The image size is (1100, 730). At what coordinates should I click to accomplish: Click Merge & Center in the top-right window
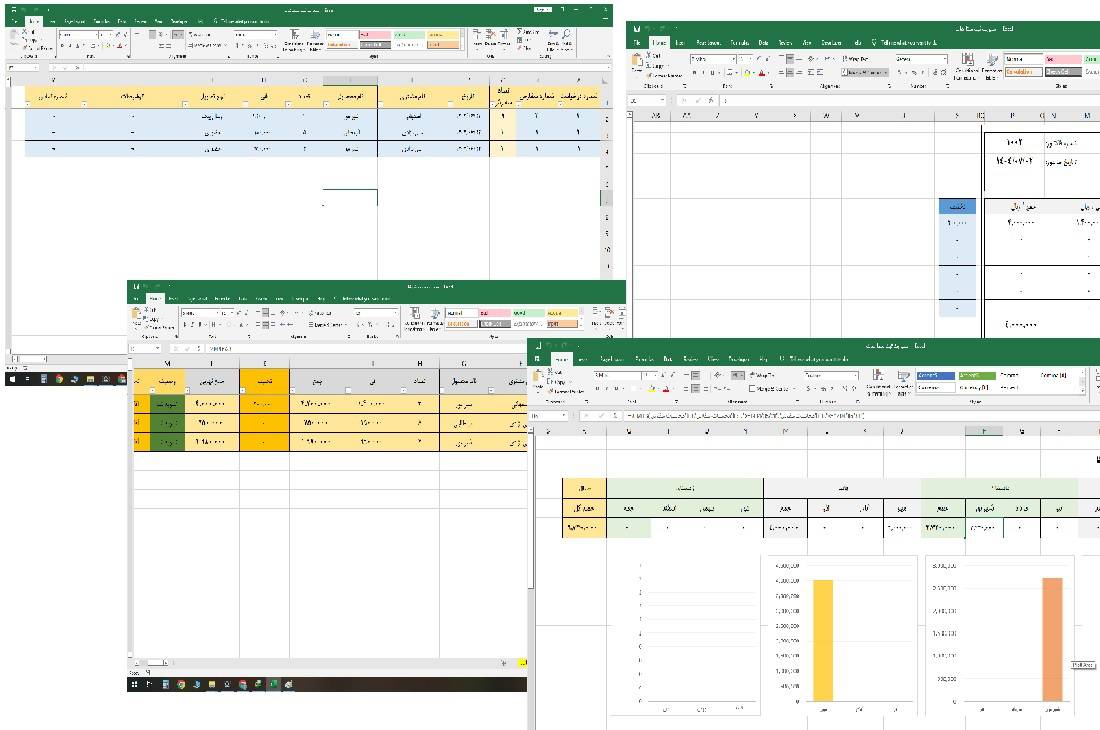click(x=864, y=73)
